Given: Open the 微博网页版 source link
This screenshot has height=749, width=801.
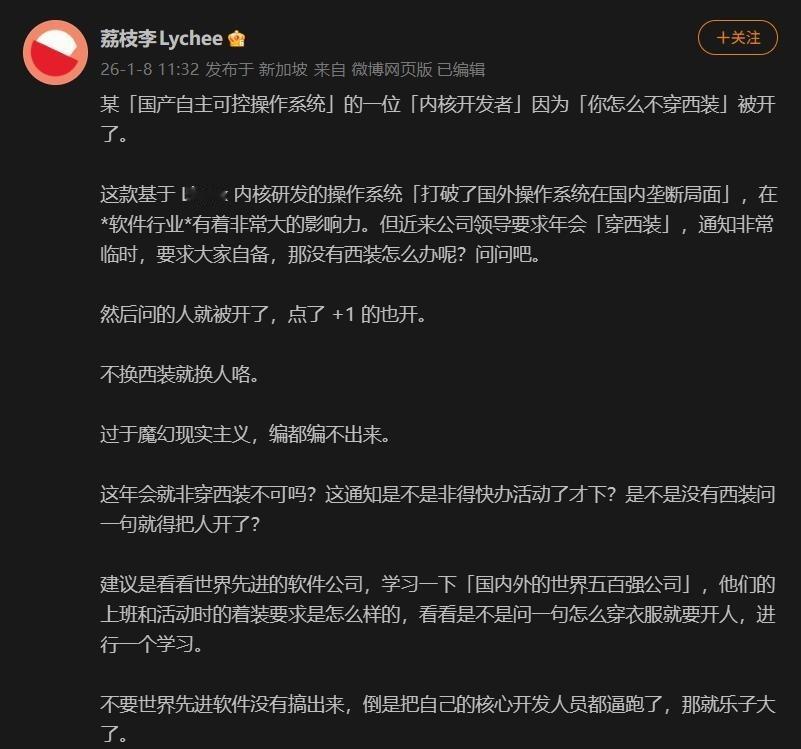Looking at the screenshot, I should [392, 69].
